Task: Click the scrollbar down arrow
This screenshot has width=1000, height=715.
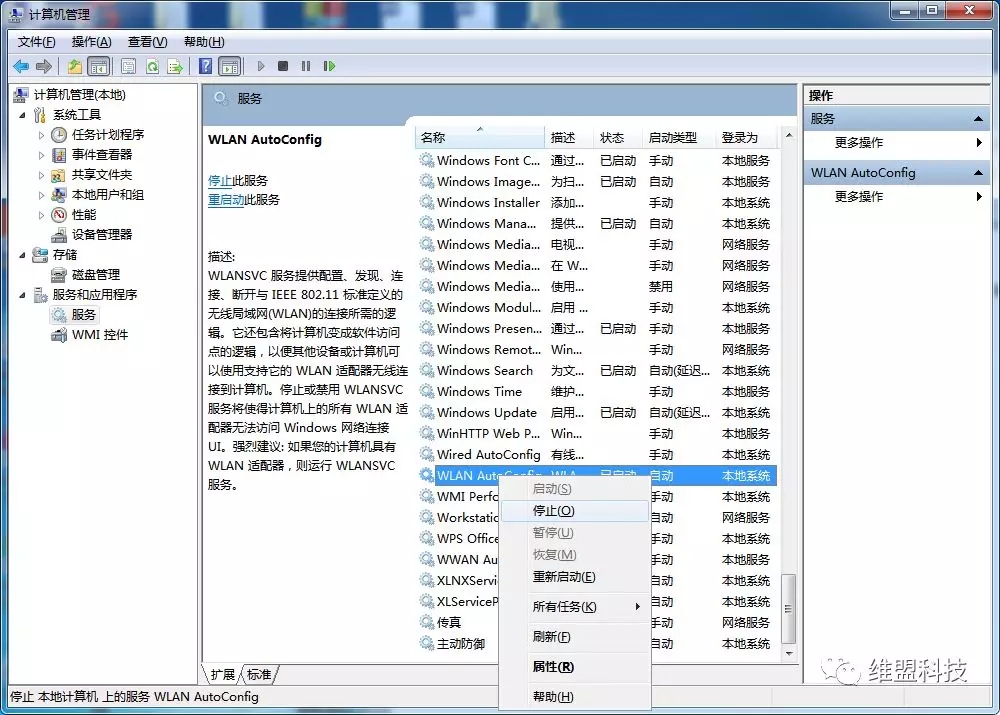Action: point(789,654)
